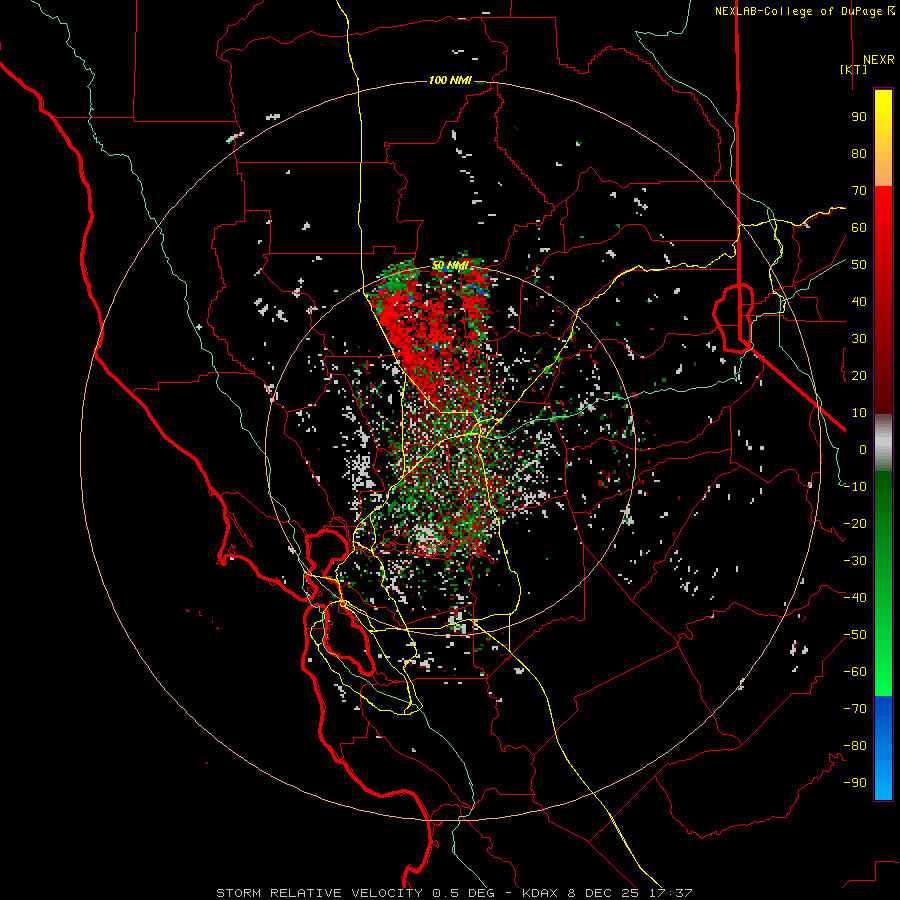Click the 100 NMI range ring label
This screenshot has width=900, height=900.
point(450,80)
